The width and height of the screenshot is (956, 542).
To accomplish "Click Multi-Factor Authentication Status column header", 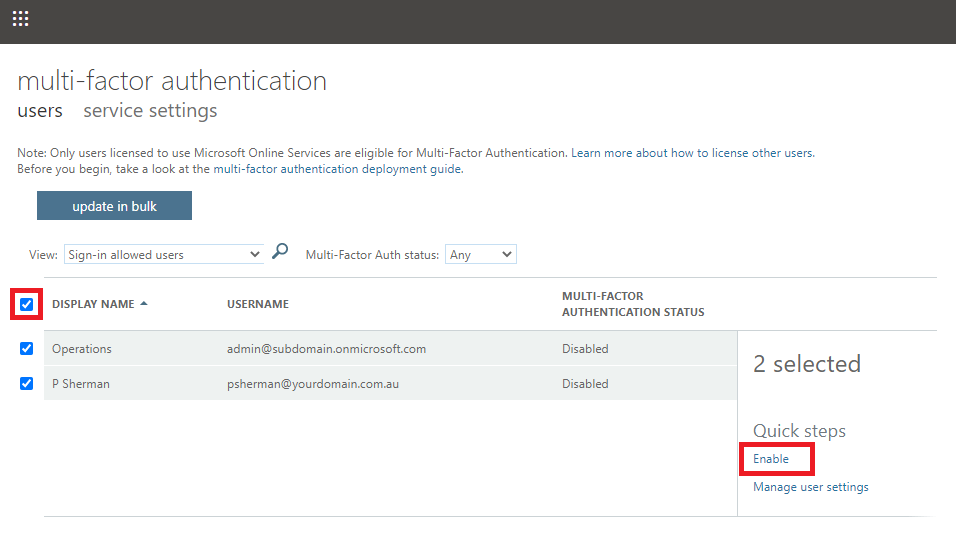I will (x=633, y=304).
